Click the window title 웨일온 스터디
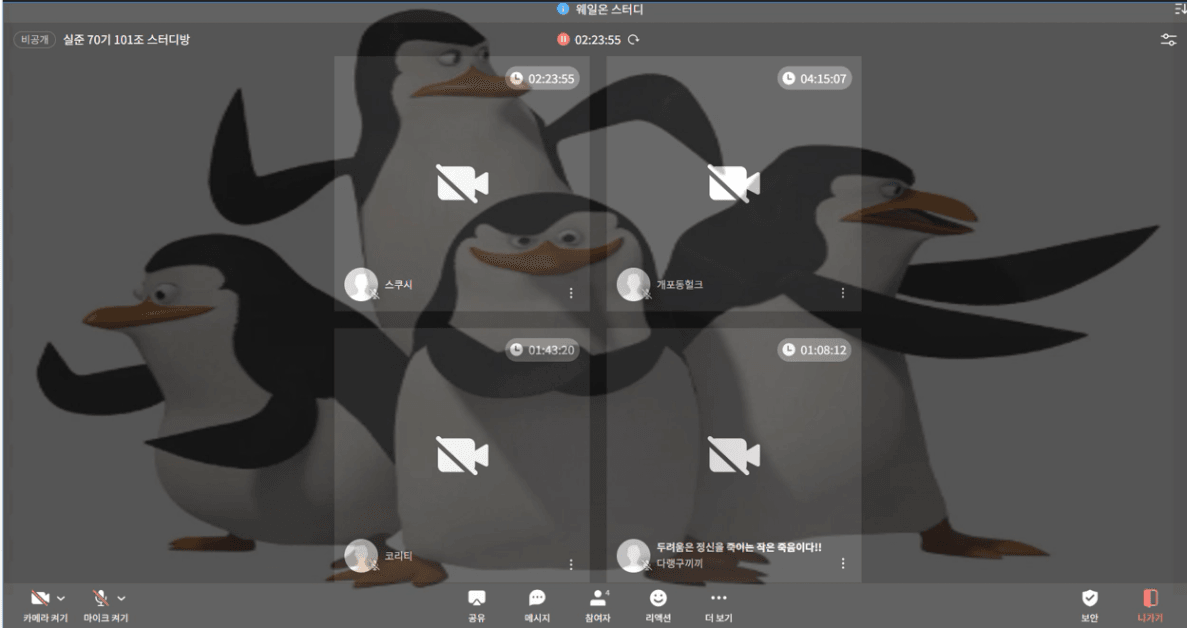 coord(609,9)
